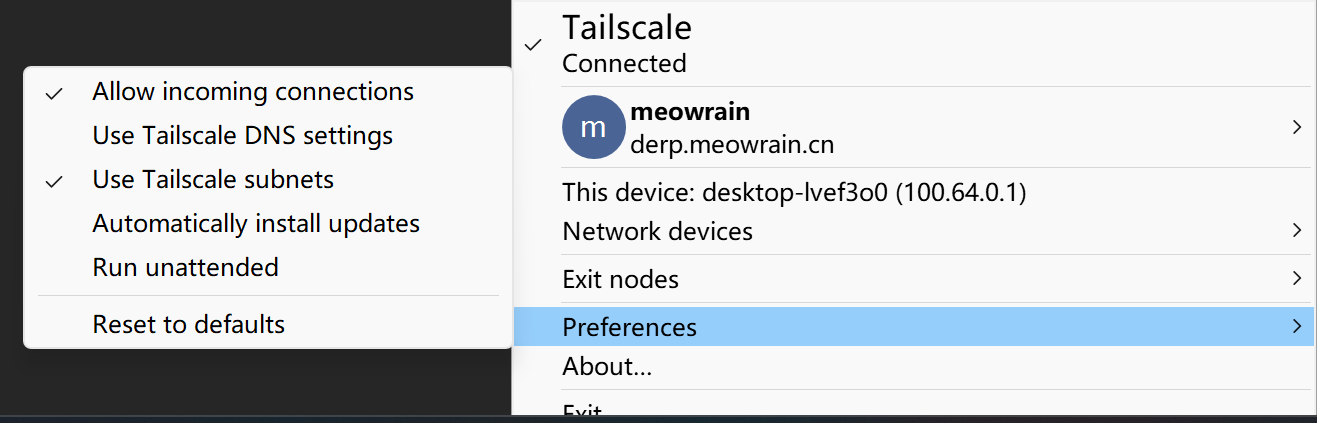1317x423 pixels.
Task: Click the Tailscale Connected status entry
Action: pos(626,45)
